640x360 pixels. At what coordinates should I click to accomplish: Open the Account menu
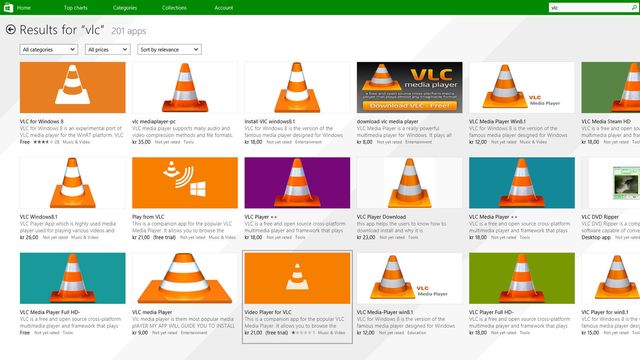224,7
